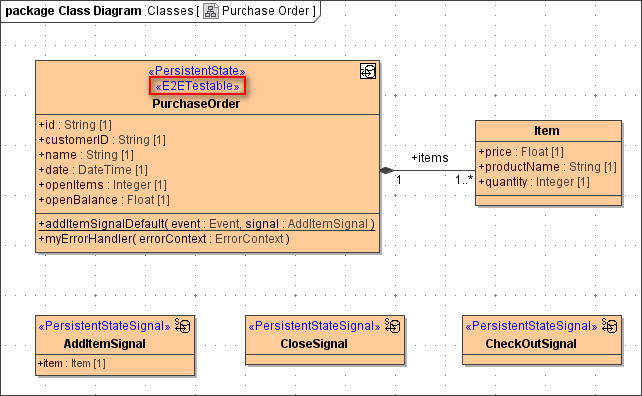Click the package diagram icon in the header
This screenshot has height=396, width=642.
[x=211, y=11]
